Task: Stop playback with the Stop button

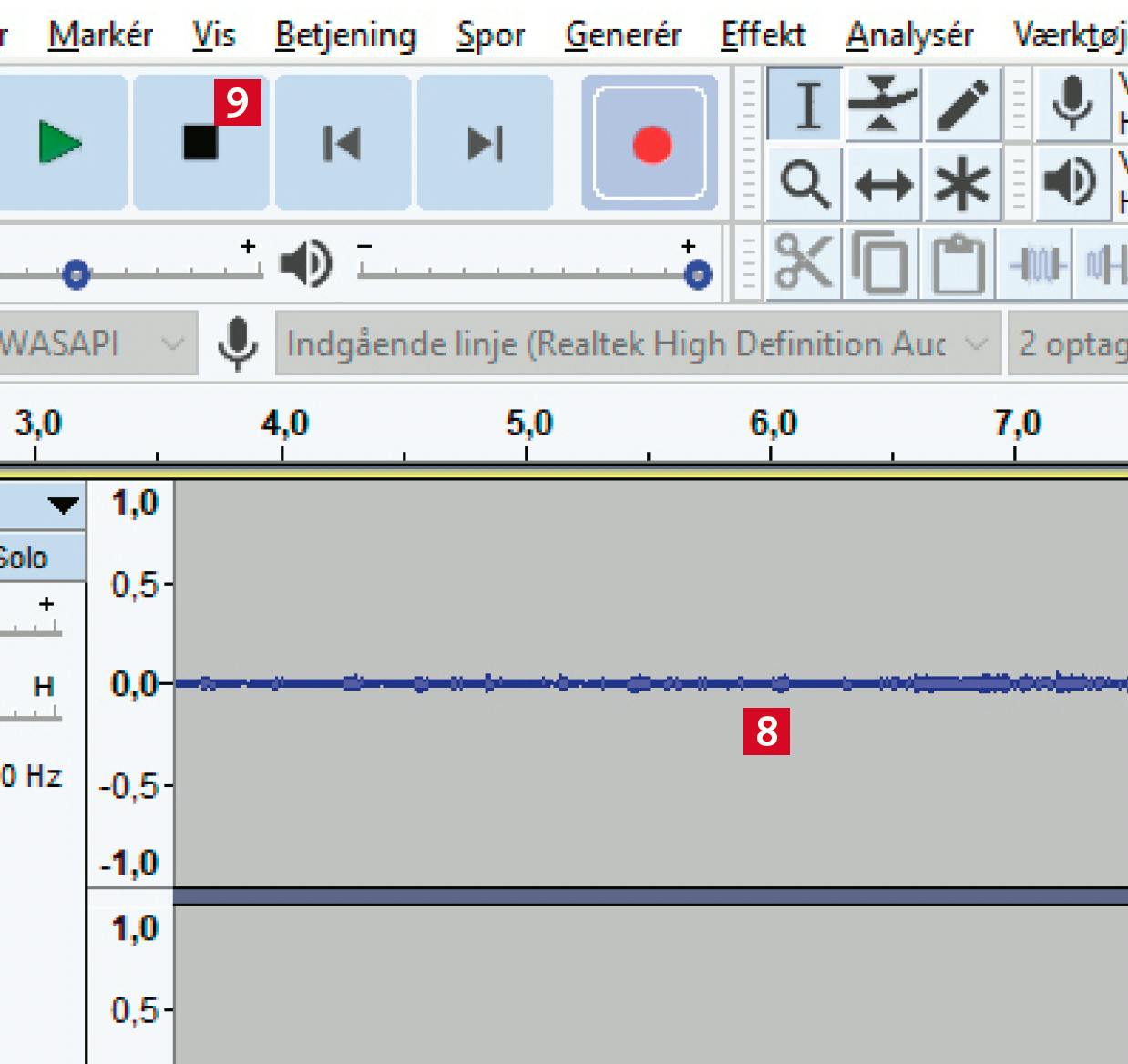Action: point(201,143)
